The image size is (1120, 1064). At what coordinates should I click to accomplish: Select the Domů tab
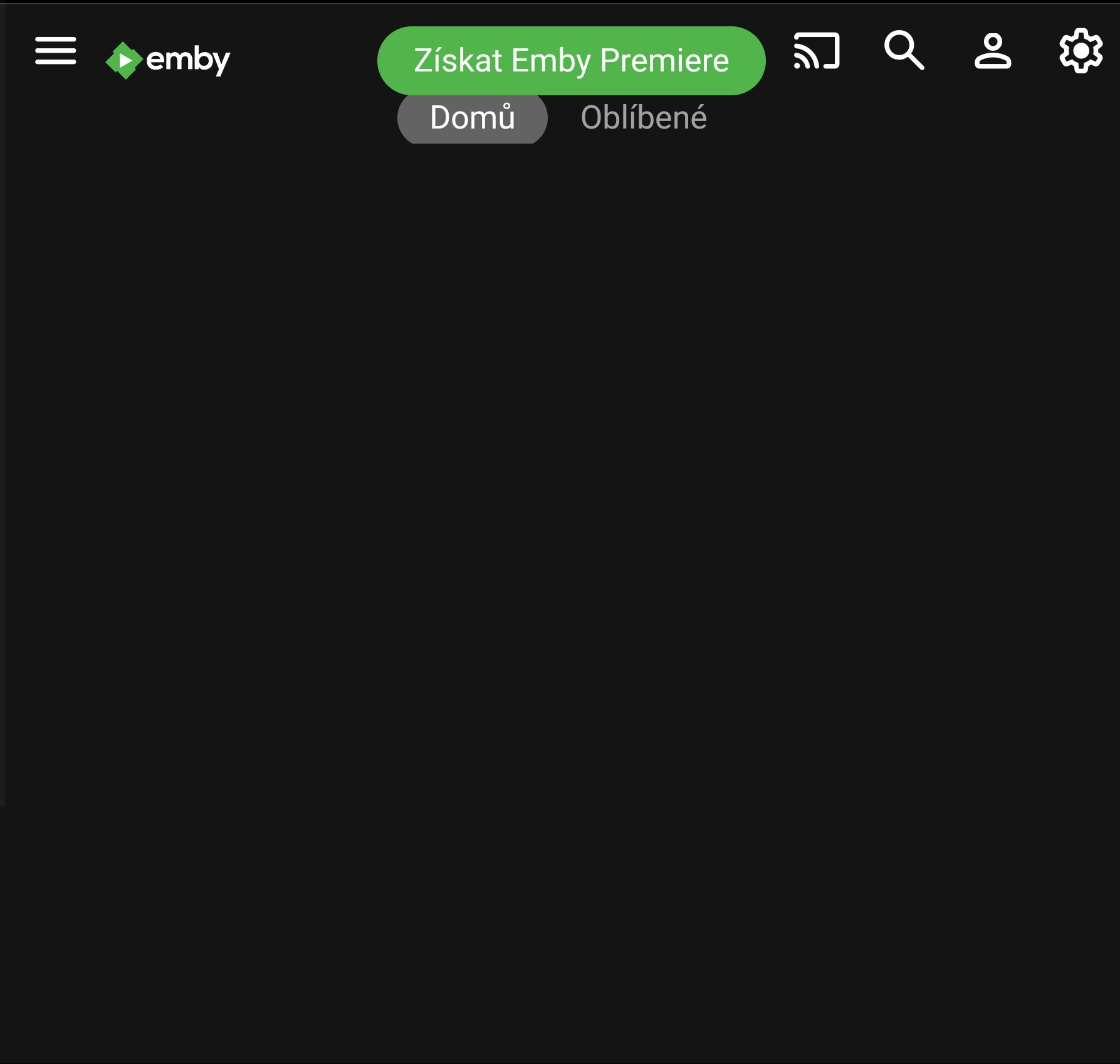point(473,117)
